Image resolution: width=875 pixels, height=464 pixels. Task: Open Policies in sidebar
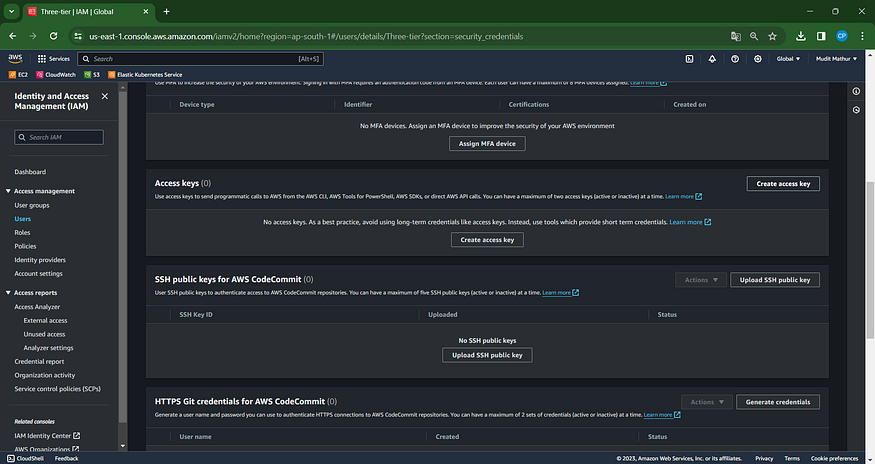(x=25, y=246)
